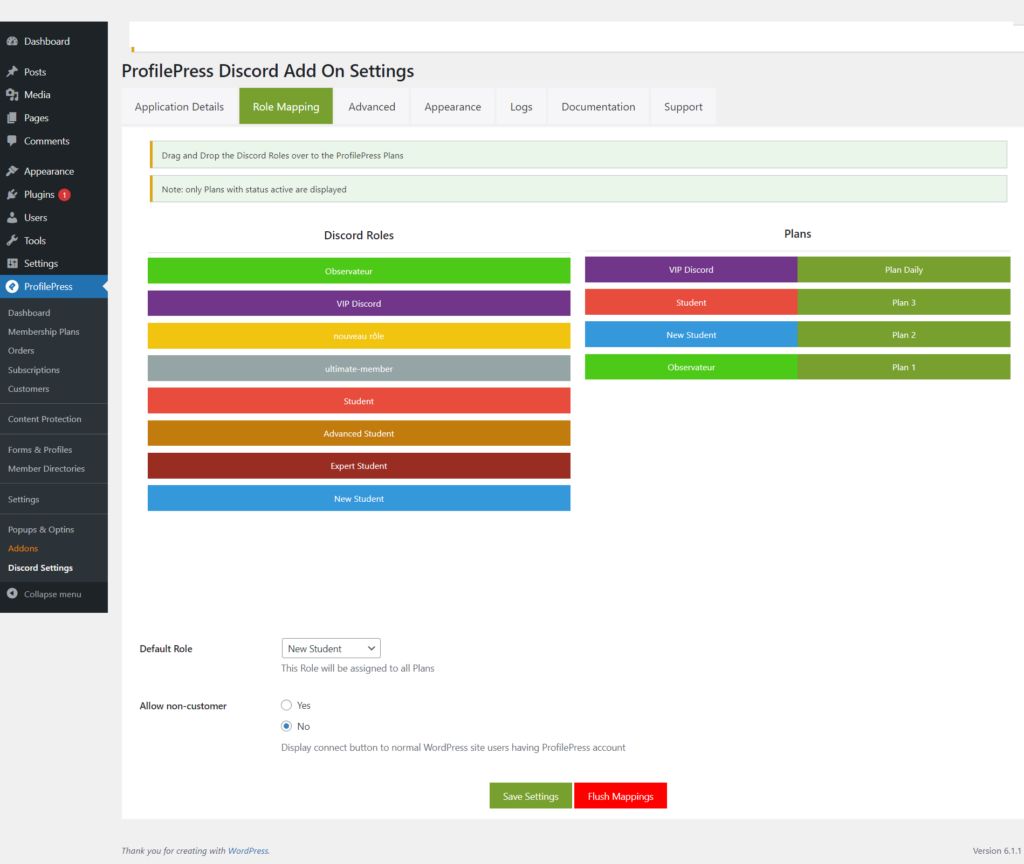Click Observateur mapped to Plan 1

[x=691, y=367]
